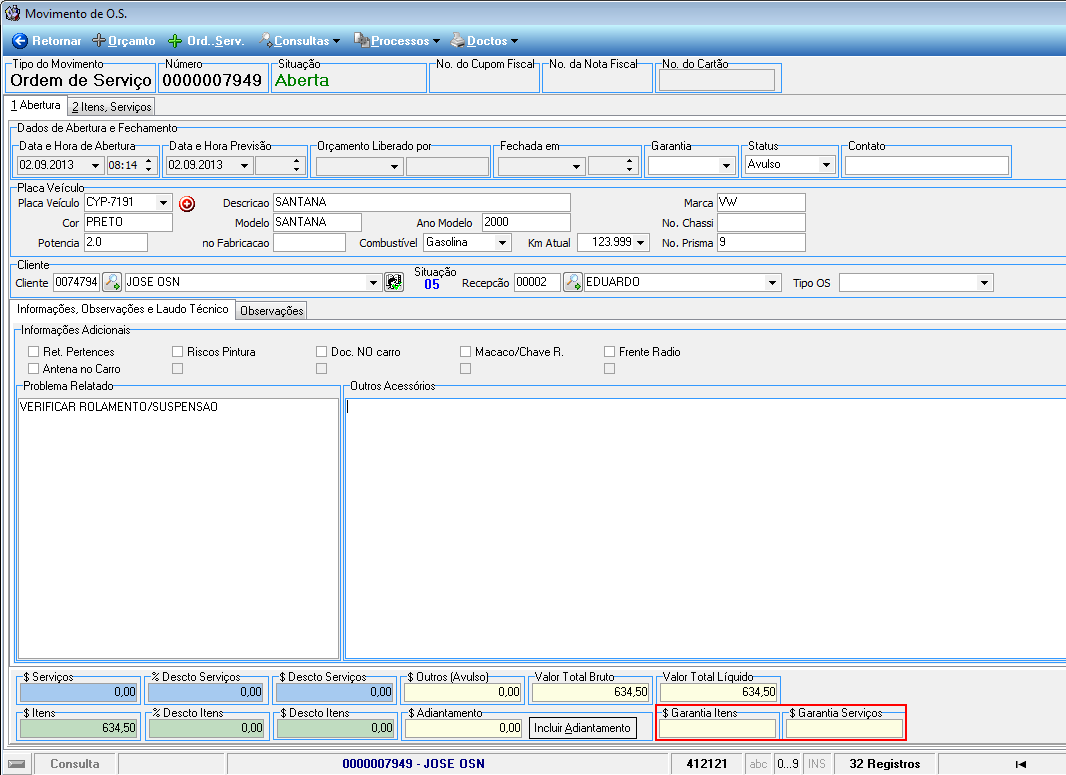
Task: Toggle the Ret. Pertences checkbox
Action: pos(33,351)
